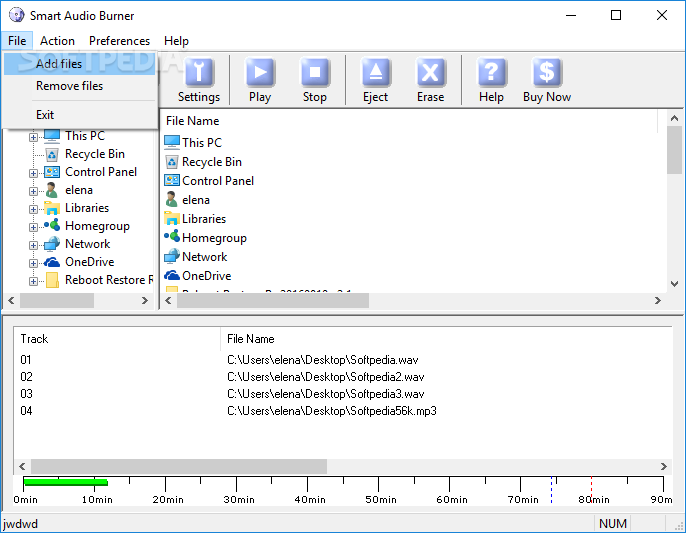This screenshot has width=686, height=533.
Task: Select OneDrive in folder tree
Action: coord(90,262)
